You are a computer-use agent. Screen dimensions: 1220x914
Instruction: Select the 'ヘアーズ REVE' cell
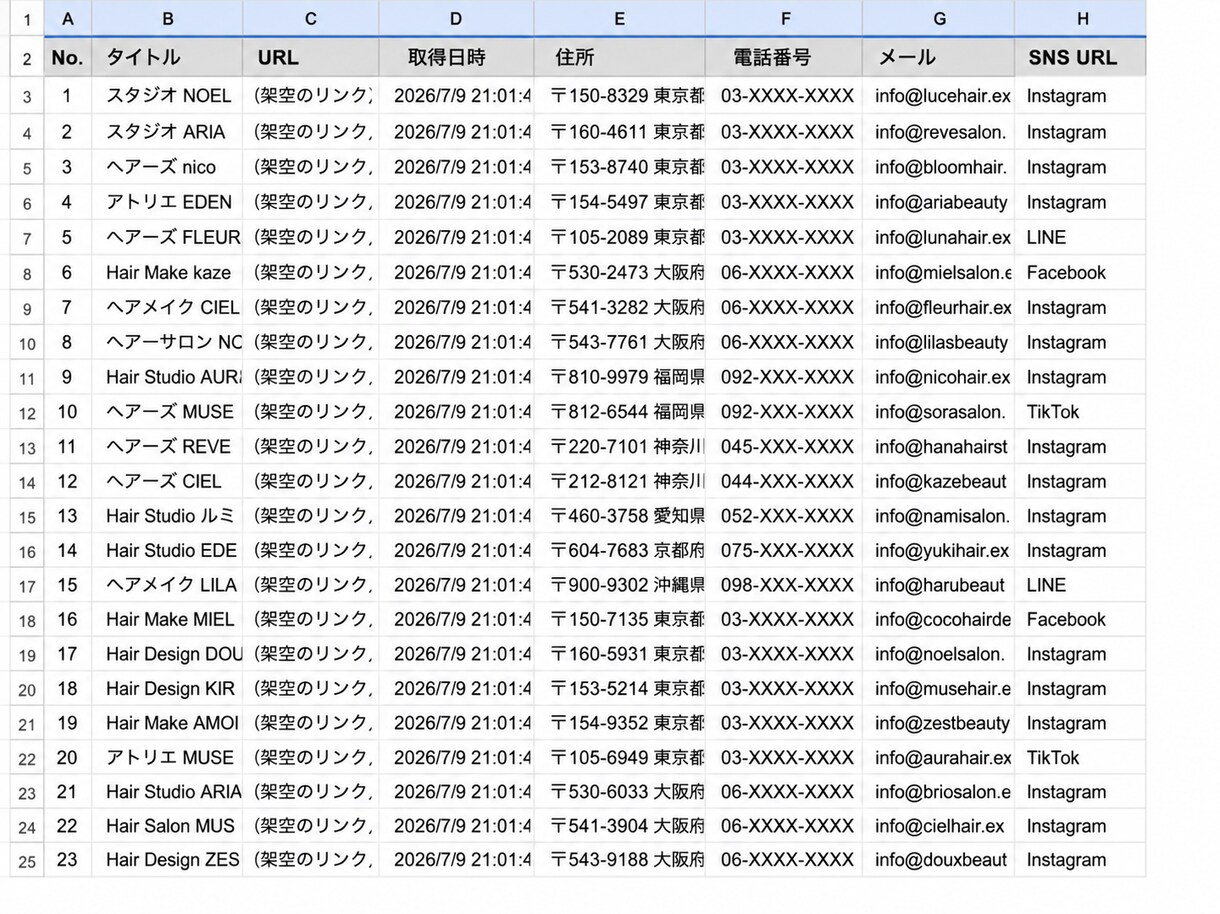[x=167, y=447]
